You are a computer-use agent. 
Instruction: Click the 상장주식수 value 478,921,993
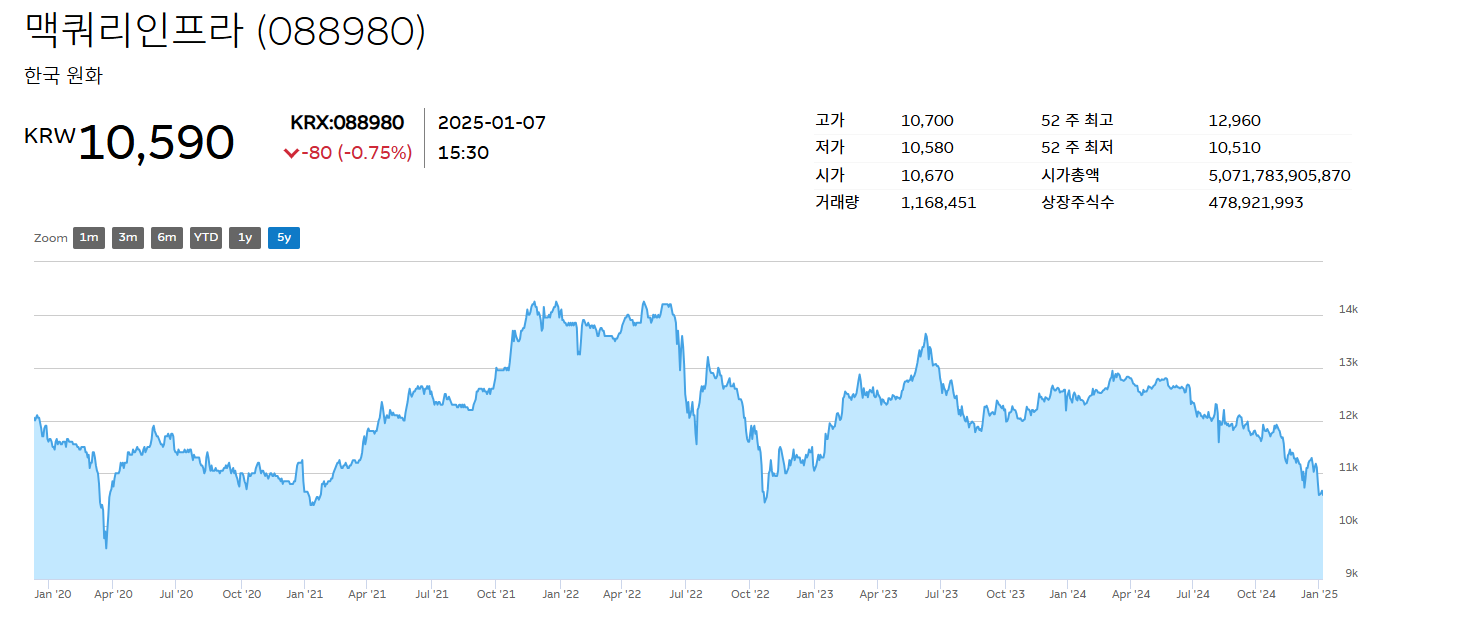tap(1255, 203)
